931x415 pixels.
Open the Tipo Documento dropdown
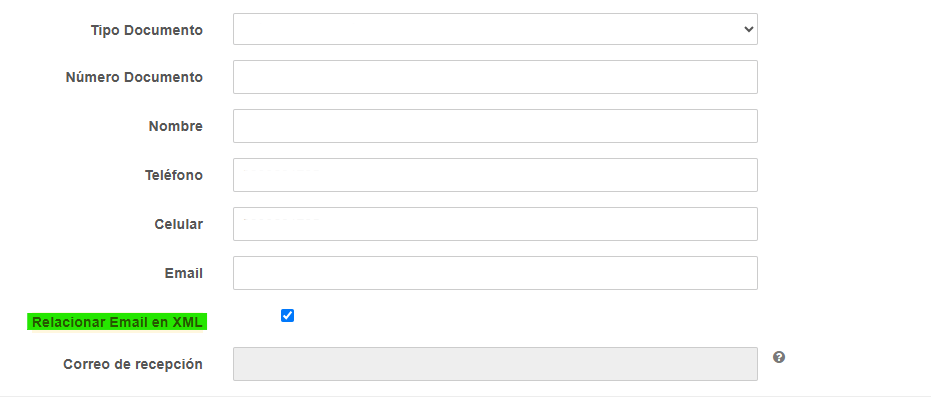point(495,29)
